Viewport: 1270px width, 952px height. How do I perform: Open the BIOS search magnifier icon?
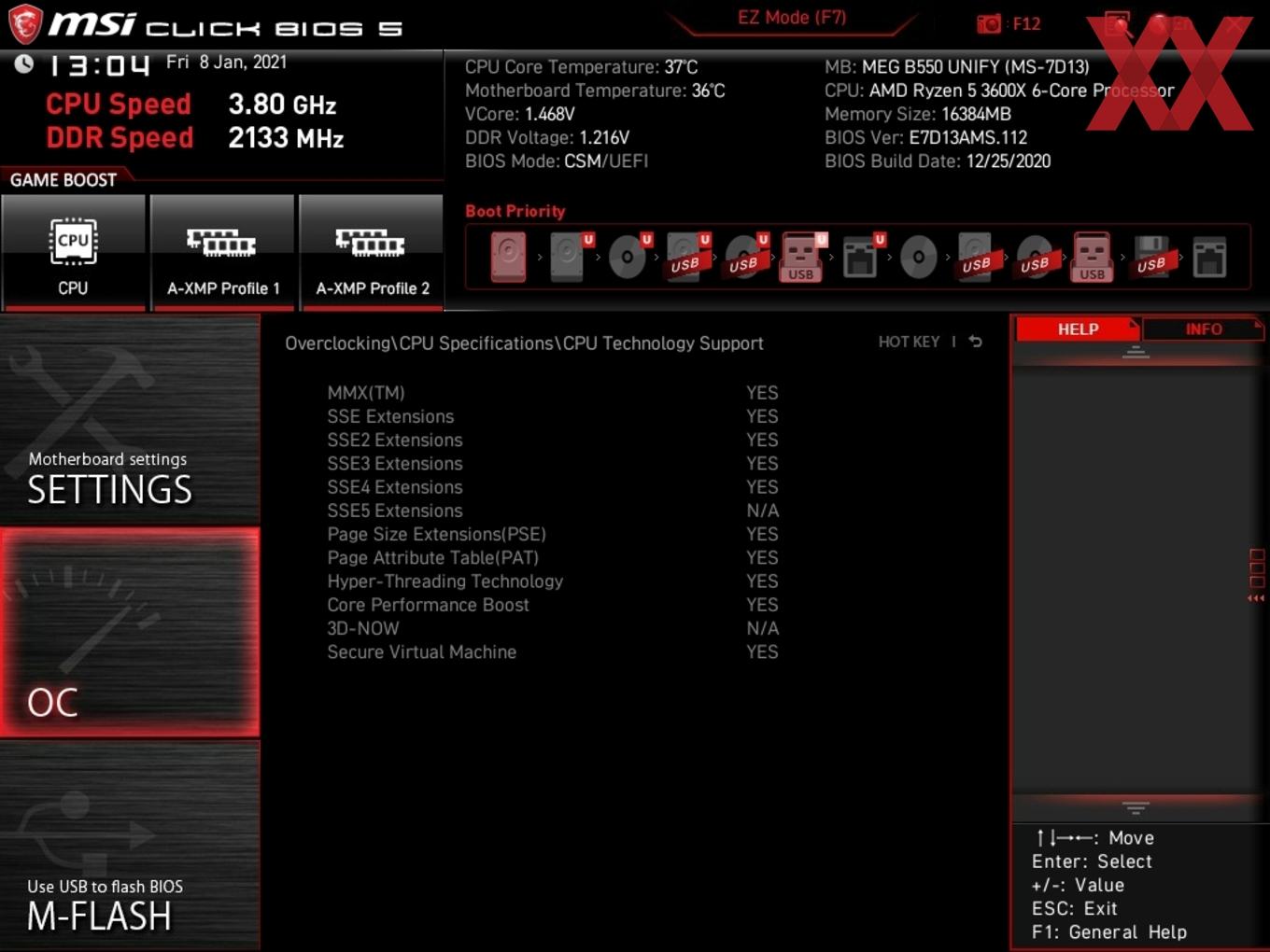click(1117, 24)
